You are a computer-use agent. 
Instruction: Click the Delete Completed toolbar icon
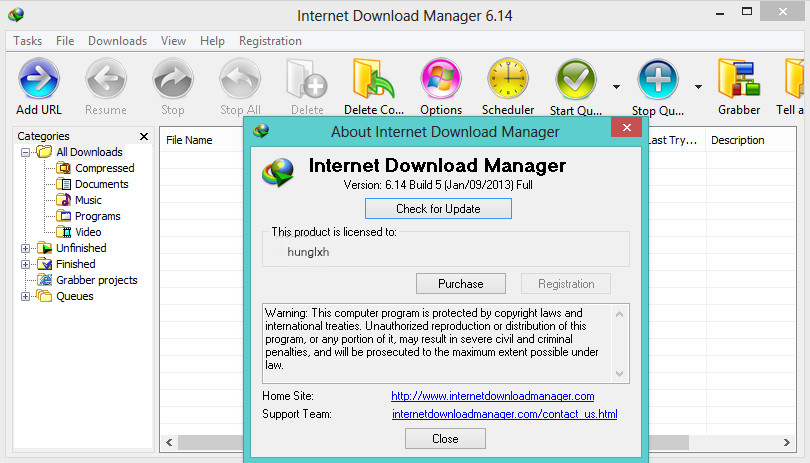pyautogui.click(x=374, y=79)
